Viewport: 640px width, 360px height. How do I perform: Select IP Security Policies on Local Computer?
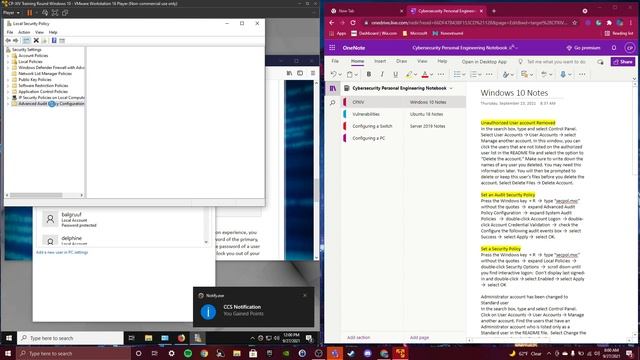click(51, 98)
